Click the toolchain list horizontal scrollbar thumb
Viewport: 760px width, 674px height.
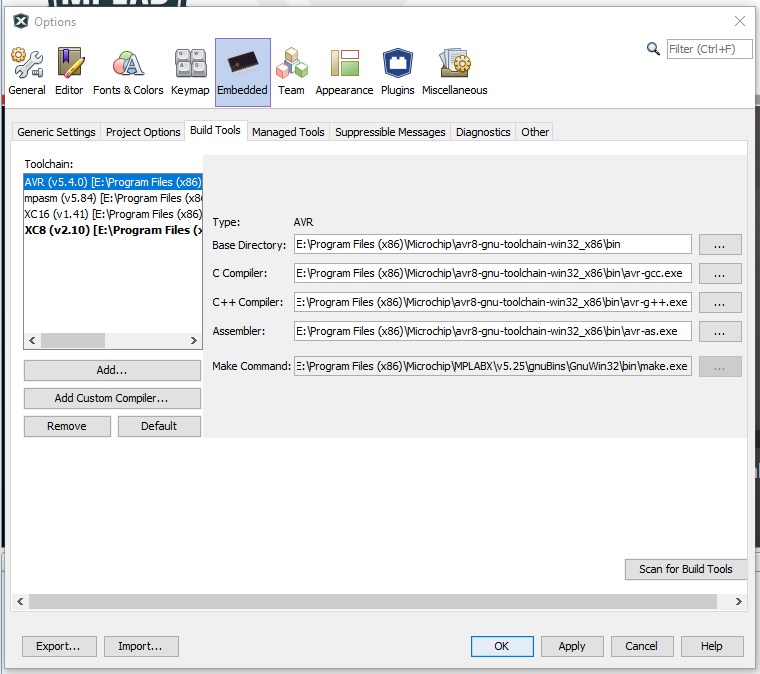point(73,341)
